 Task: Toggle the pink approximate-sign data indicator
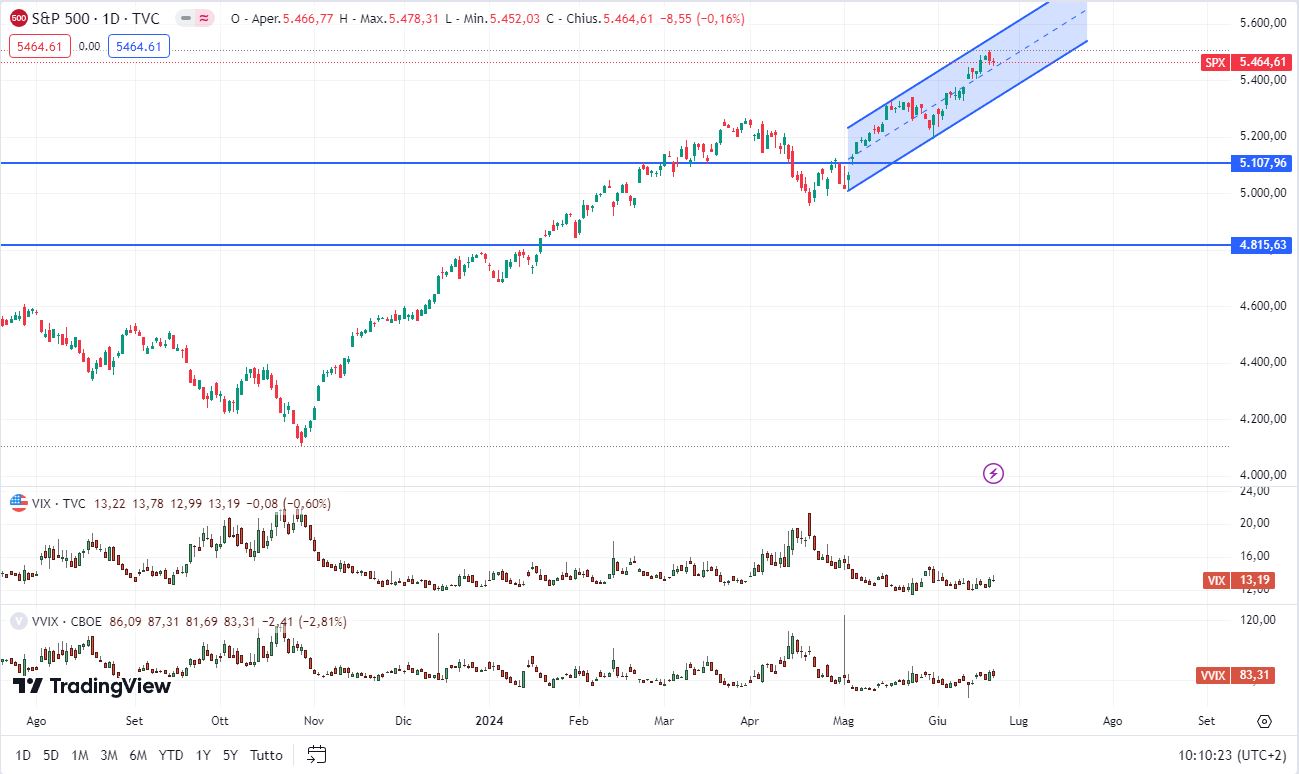[x=205, y=18]
